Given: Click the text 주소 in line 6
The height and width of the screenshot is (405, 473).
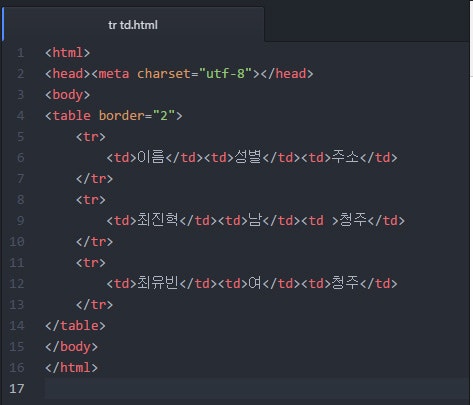Looking at the screenshot, I should click(345, 157).
